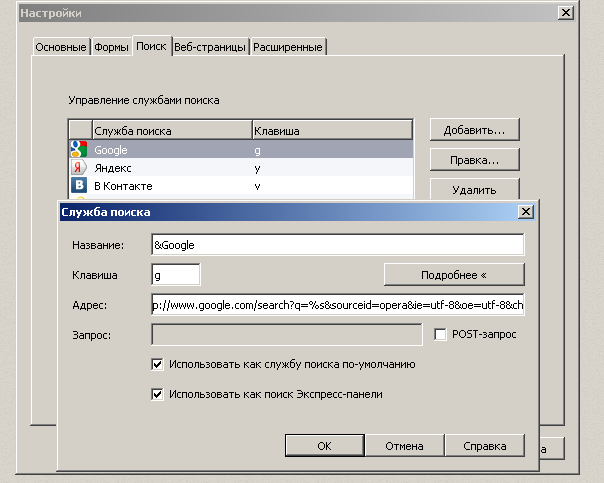The image size is (604, 483).
Task: Close the Служба поиска dialog
Action: [x=526, y=211]
